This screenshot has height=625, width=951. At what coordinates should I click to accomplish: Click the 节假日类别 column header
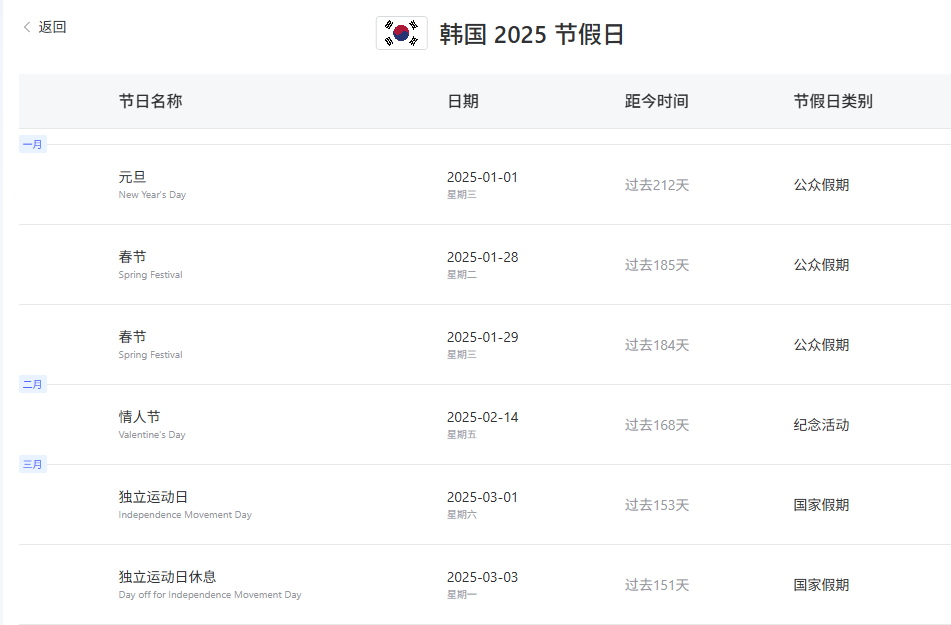point(833,101)
